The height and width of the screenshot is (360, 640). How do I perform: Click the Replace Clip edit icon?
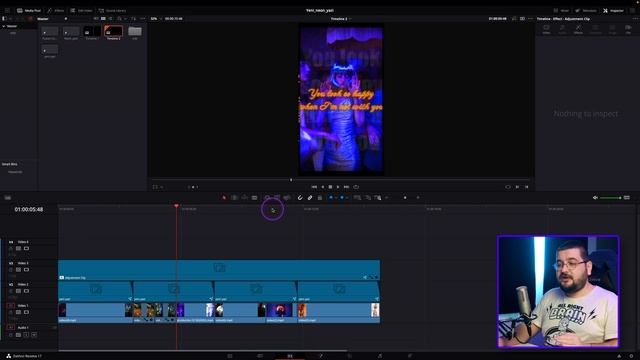tap(287, 198)
